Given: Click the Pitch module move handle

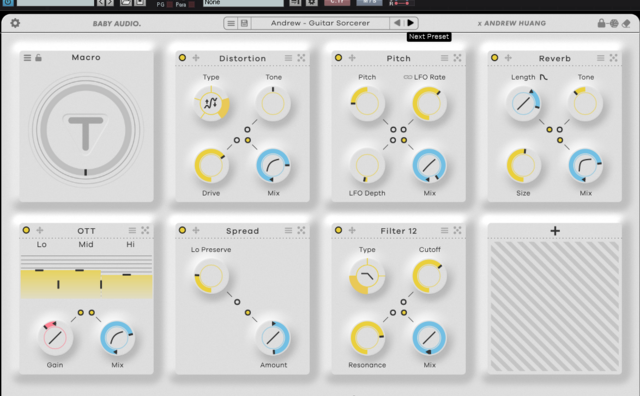Looking at the screenshot, I should point(352,58).
